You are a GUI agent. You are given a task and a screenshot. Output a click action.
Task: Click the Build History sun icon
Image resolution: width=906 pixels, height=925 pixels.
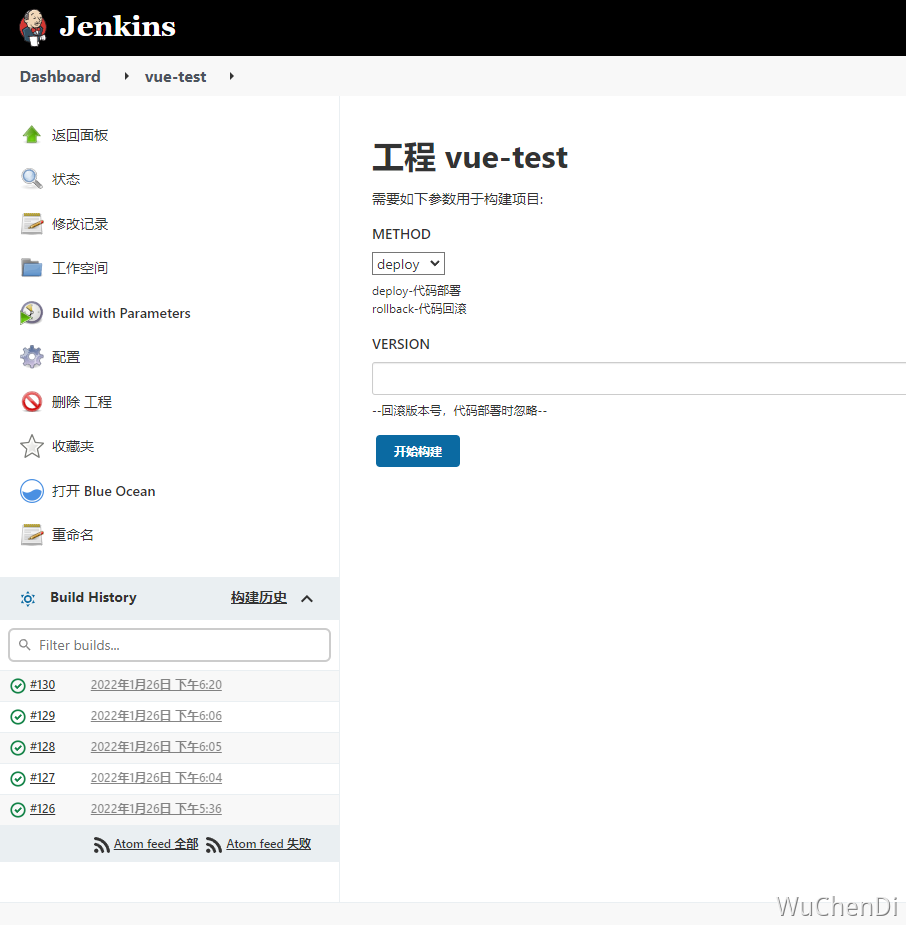click(28, 599)
